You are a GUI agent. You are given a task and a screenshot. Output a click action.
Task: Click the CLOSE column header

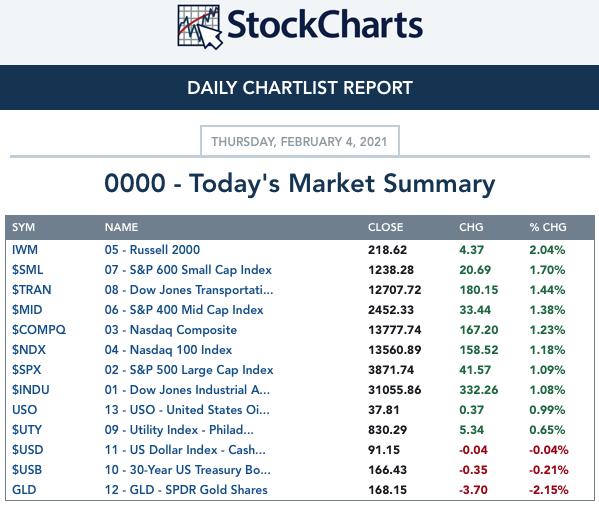point(385,227)
